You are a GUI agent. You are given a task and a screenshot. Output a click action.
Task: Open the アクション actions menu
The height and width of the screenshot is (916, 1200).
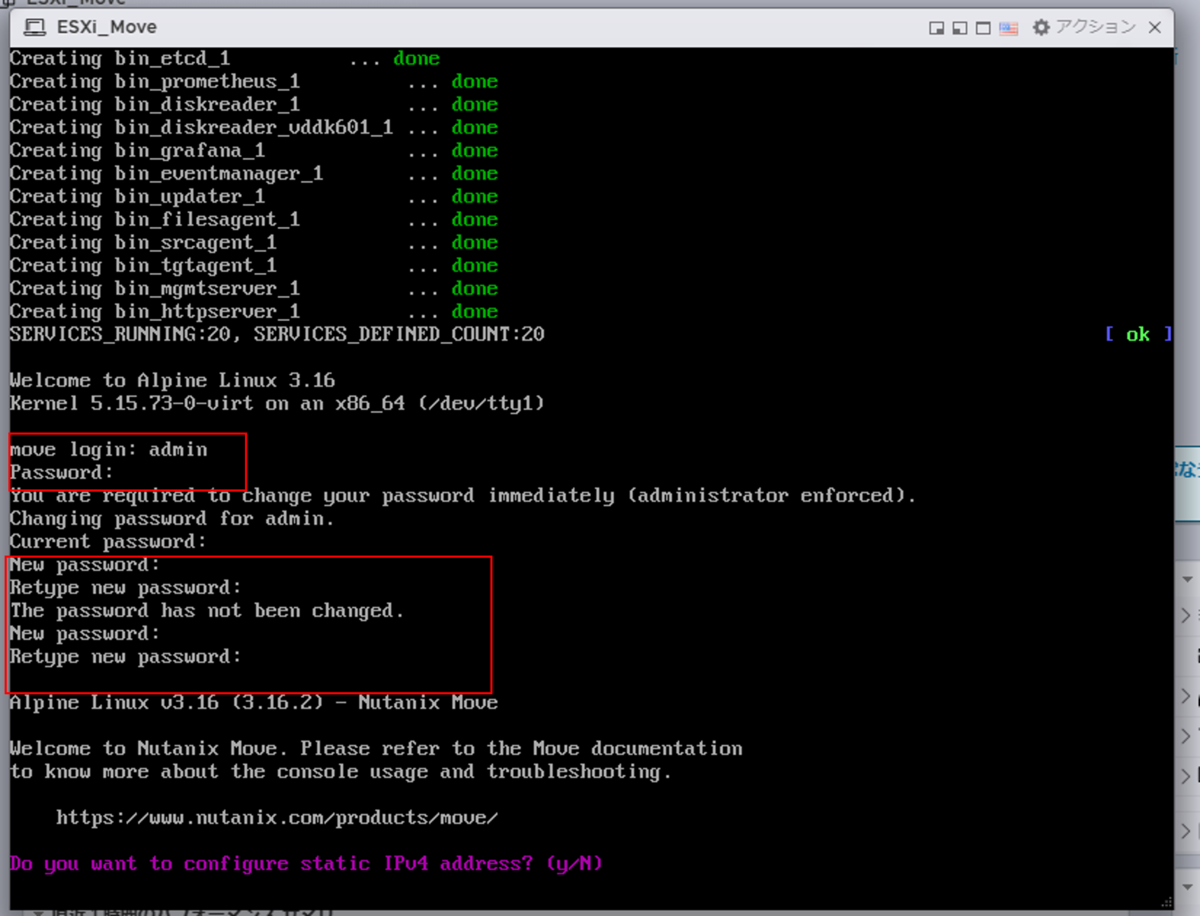pyautogui.click(x=1083, y=27)
